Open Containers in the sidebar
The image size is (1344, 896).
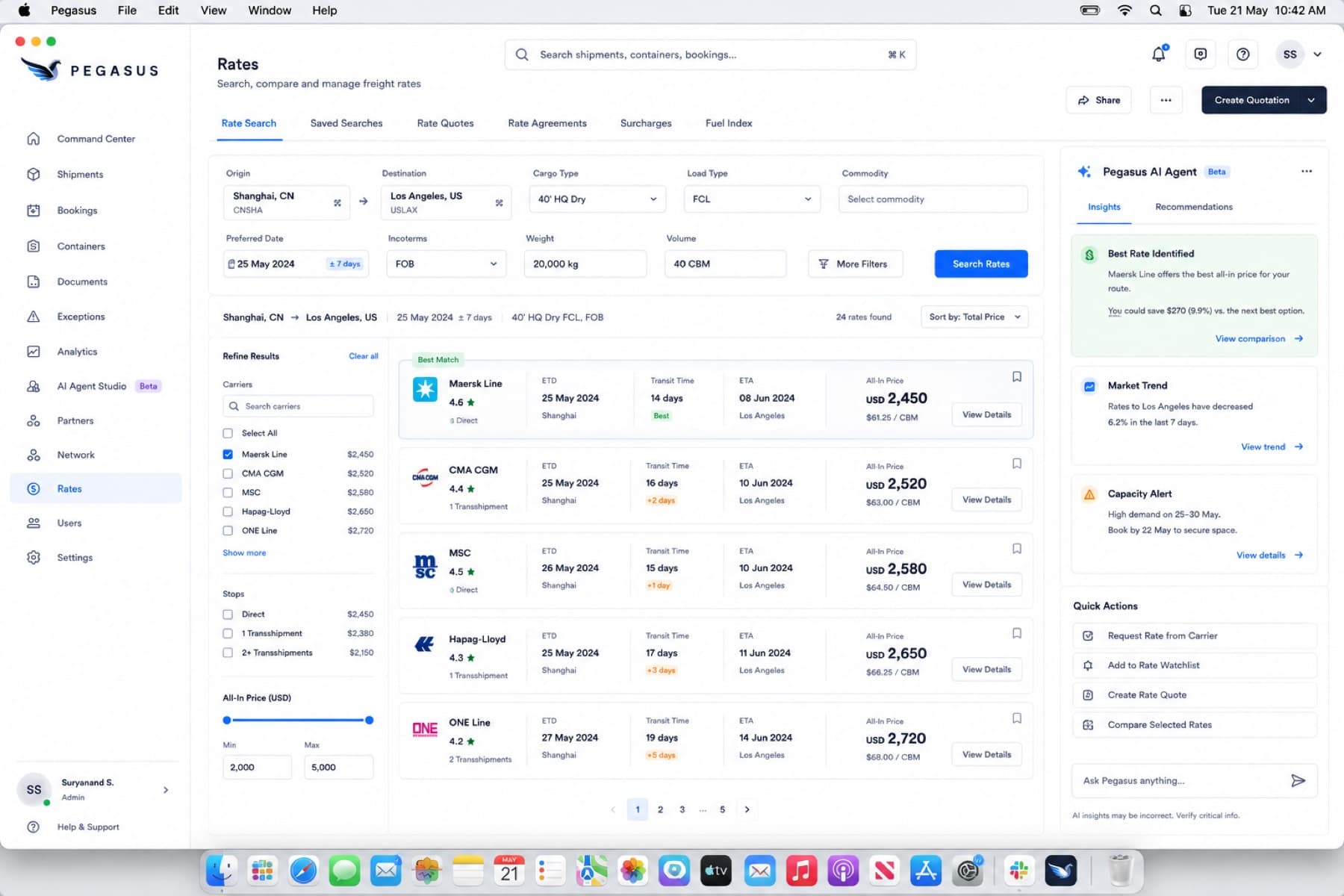[81, 246]
